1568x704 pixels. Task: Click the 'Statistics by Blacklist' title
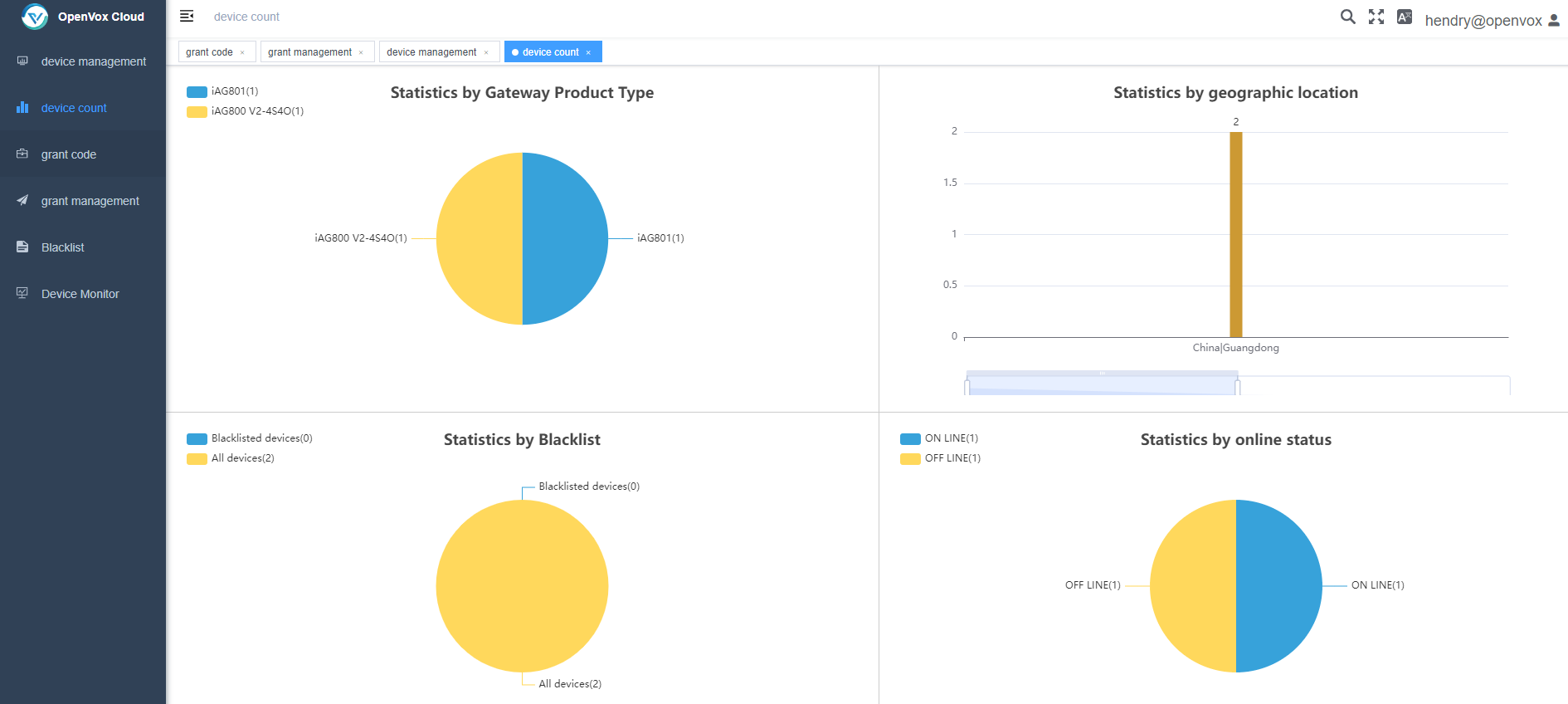pyautogui.click(x=522, y=439)
